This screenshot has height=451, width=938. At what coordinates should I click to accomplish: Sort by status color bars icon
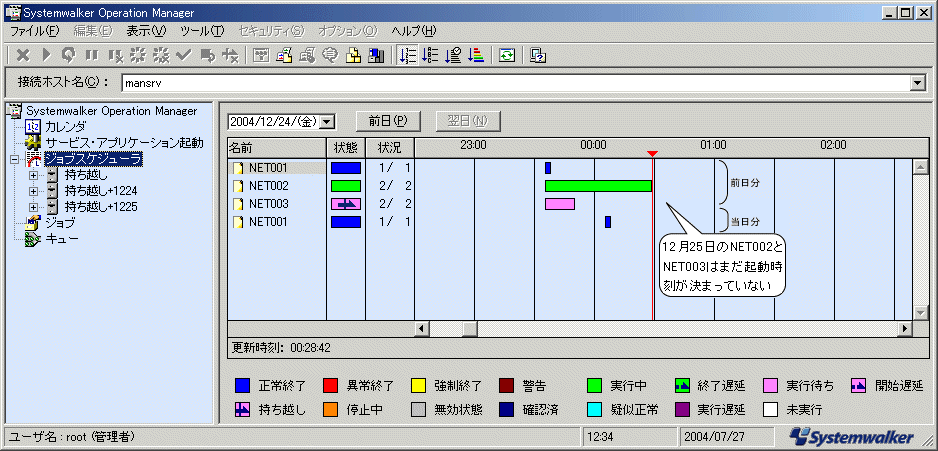click(476, 56)
